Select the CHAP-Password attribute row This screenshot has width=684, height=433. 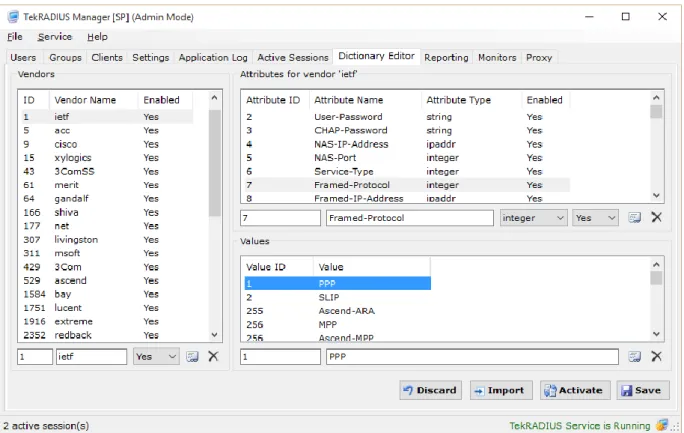coord(407,130)
